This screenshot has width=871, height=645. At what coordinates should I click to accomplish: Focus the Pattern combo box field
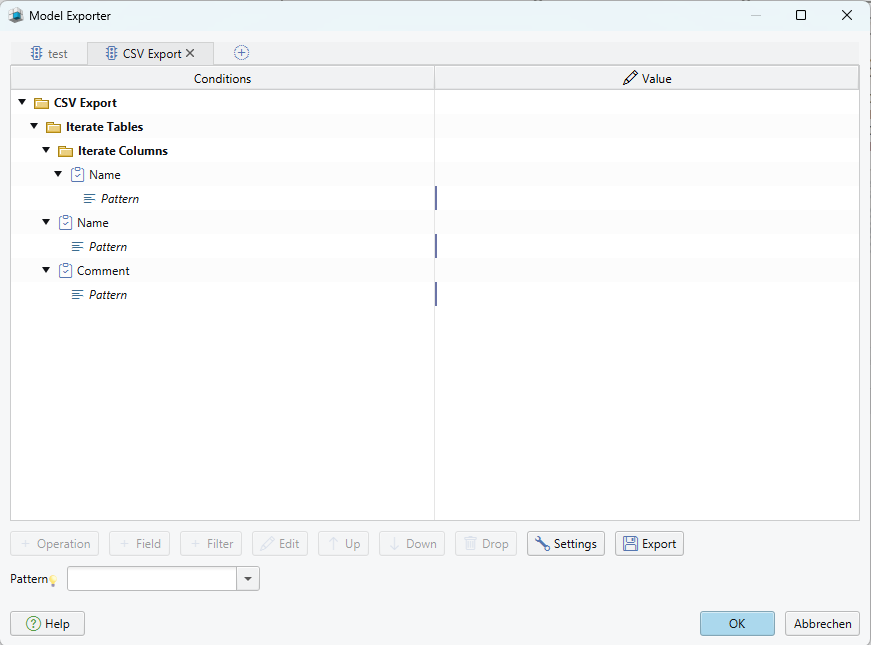152,579
